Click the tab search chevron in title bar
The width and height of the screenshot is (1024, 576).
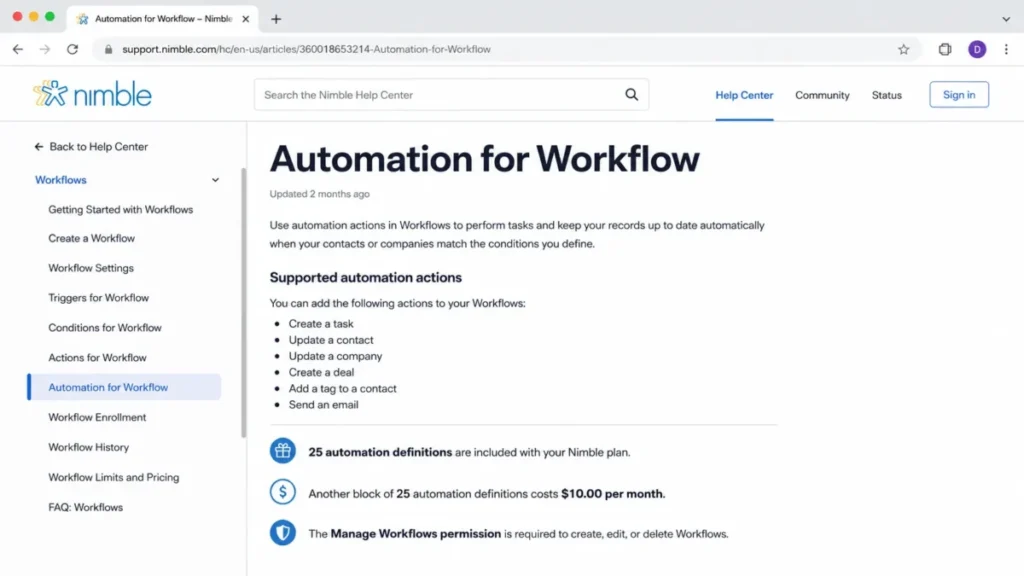[x=1006, y=19]
